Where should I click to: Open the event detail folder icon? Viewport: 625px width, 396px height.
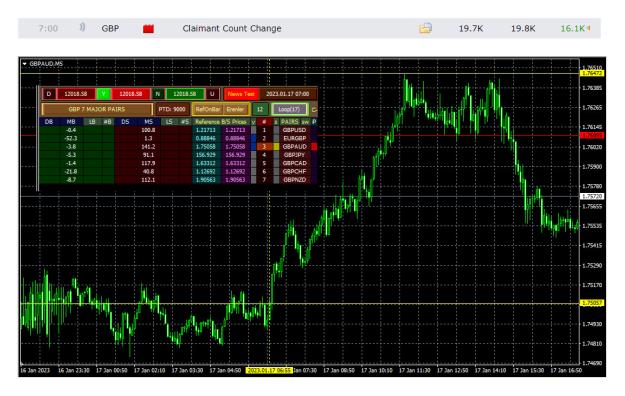425,28
